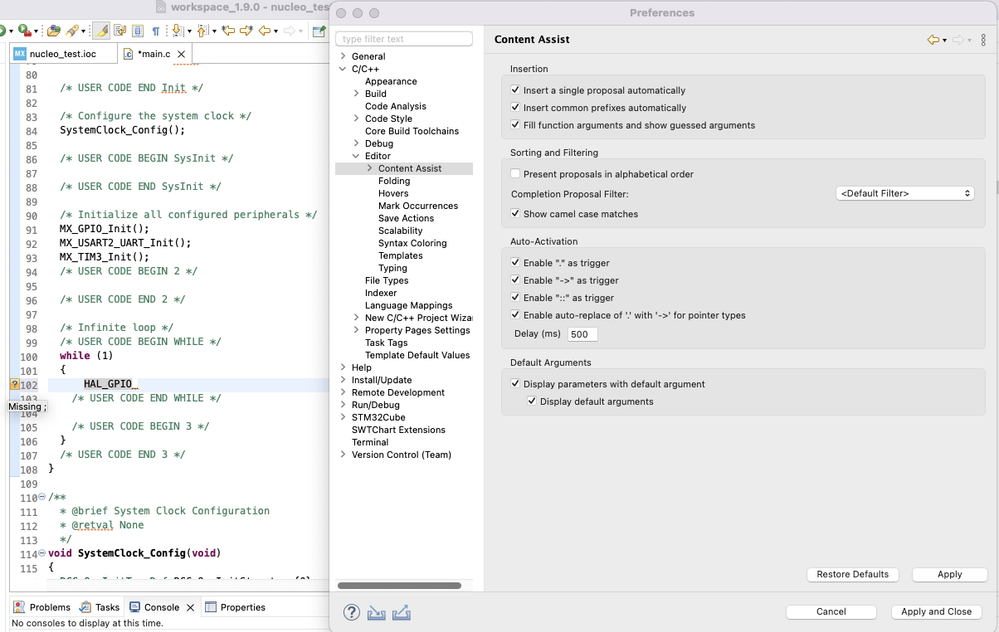The height and width of the screenshot is (632, 999).
Task: Expand the STM32Cube preferences category
Action: pos(343,417)
